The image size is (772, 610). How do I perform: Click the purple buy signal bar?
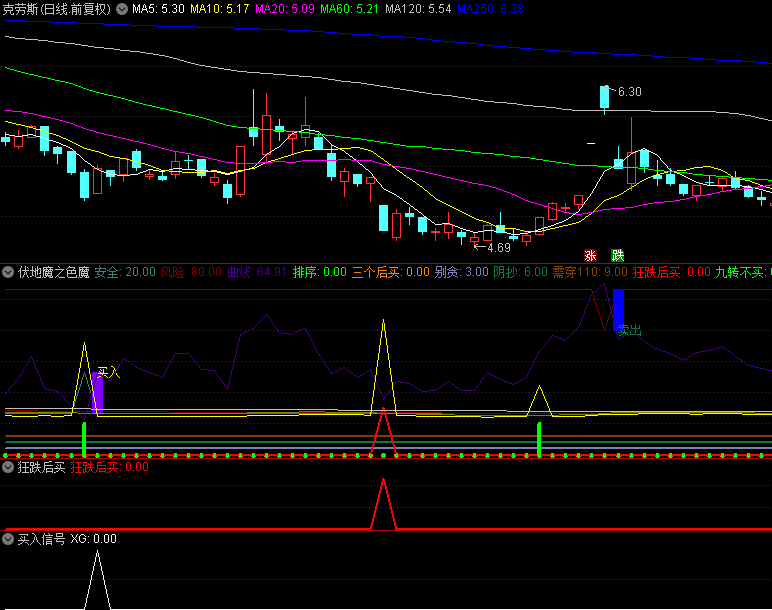point(97,392)
